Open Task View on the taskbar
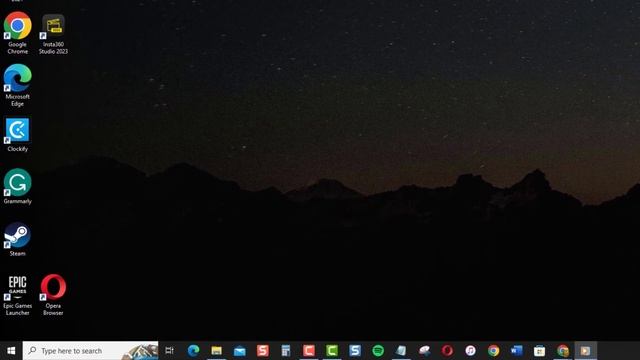Screen dimensions: 640x360 pyautogui.click(x=169, y=351)
